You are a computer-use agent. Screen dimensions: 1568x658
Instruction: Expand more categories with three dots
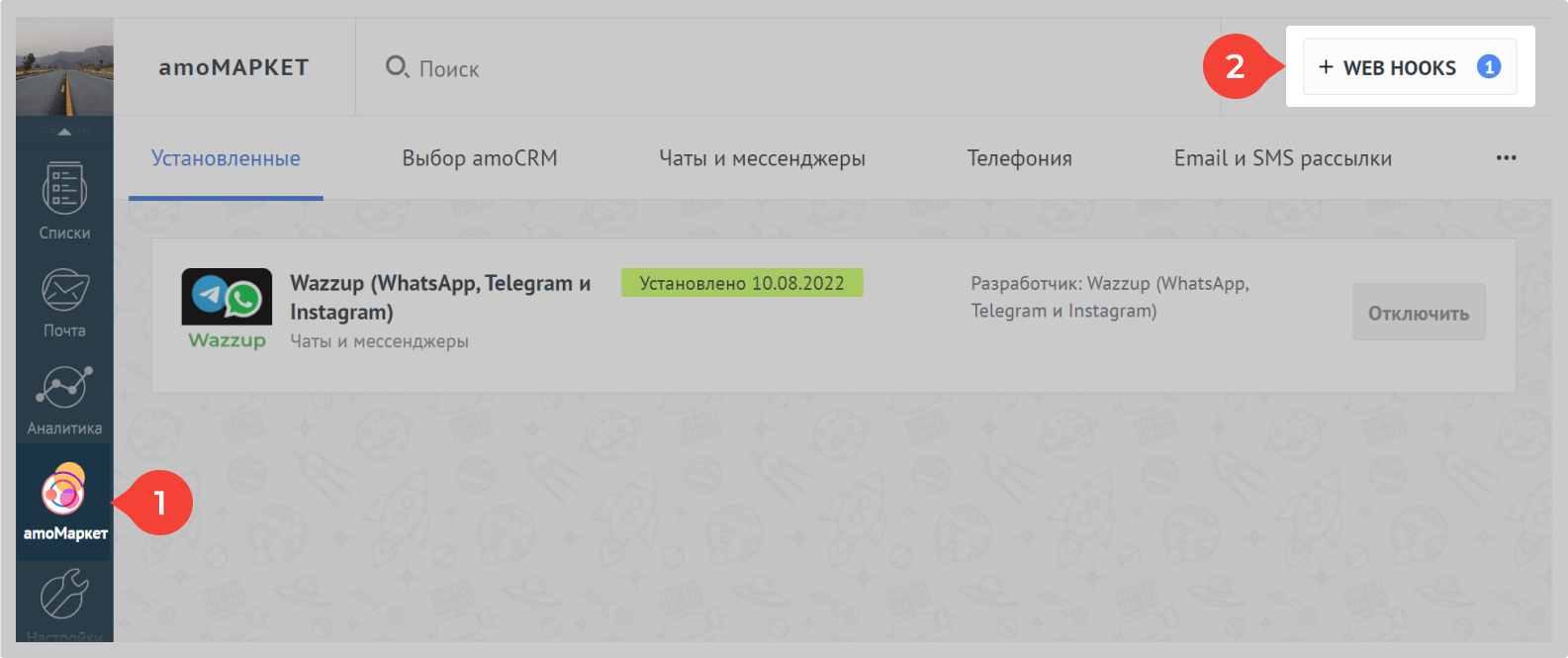[x=1506, y=158]
